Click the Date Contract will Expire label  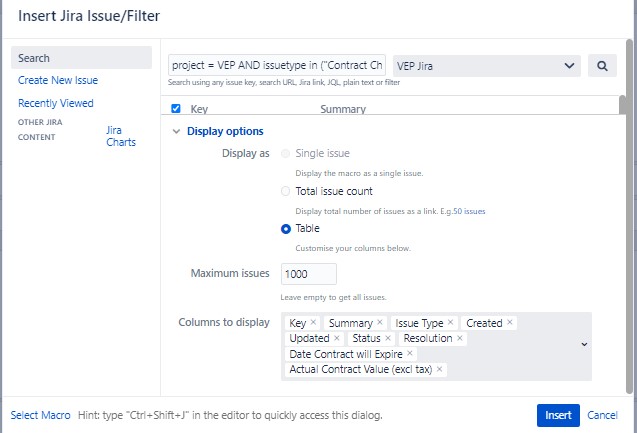[x=346, y=354]
